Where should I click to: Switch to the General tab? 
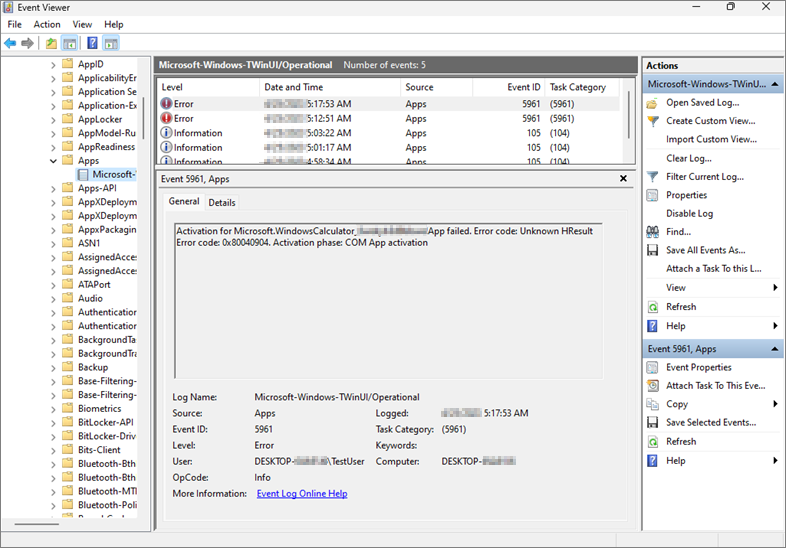pyautogui.click(x=184, y=201)
